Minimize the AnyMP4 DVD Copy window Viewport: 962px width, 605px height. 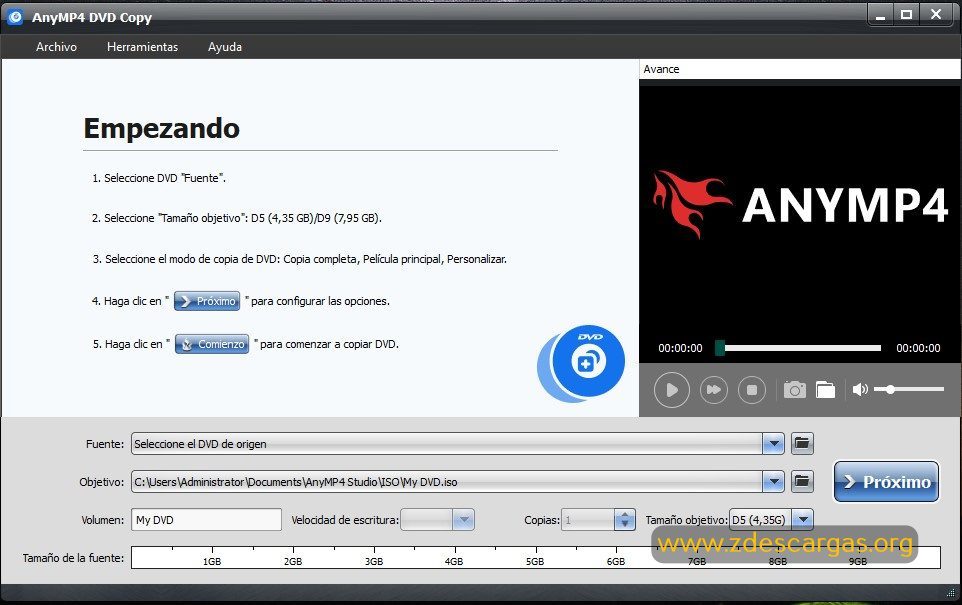click(880, 15)
